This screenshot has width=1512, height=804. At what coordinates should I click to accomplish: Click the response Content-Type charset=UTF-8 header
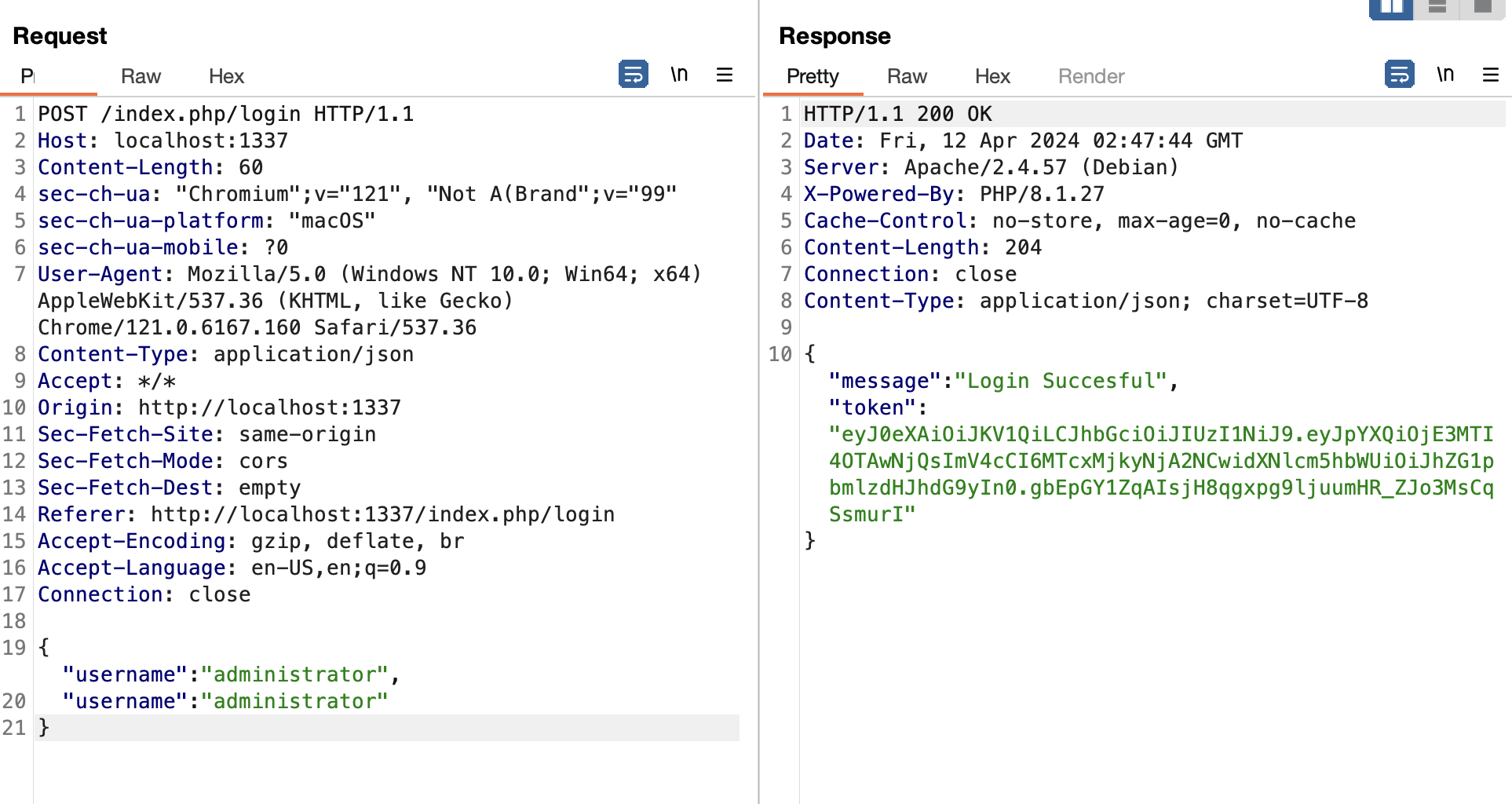coord(1087,301)
